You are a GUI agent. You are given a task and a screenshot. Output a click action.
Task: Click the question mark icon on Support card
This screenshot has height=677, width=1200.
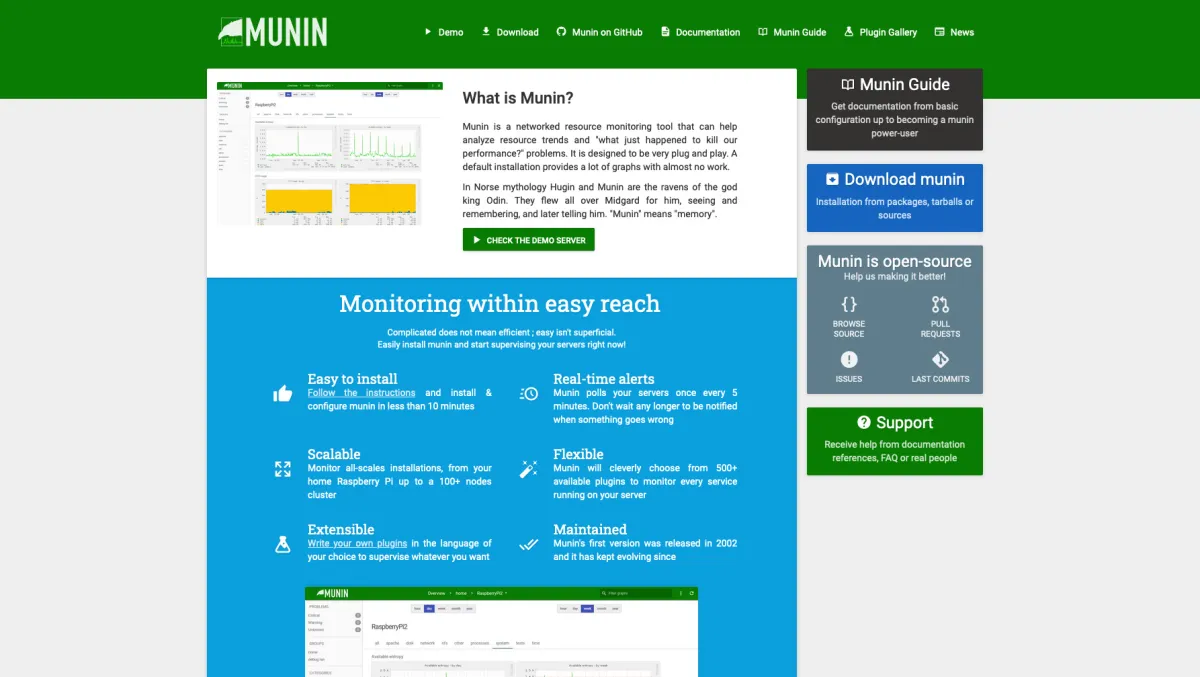[x=864, y=423]
